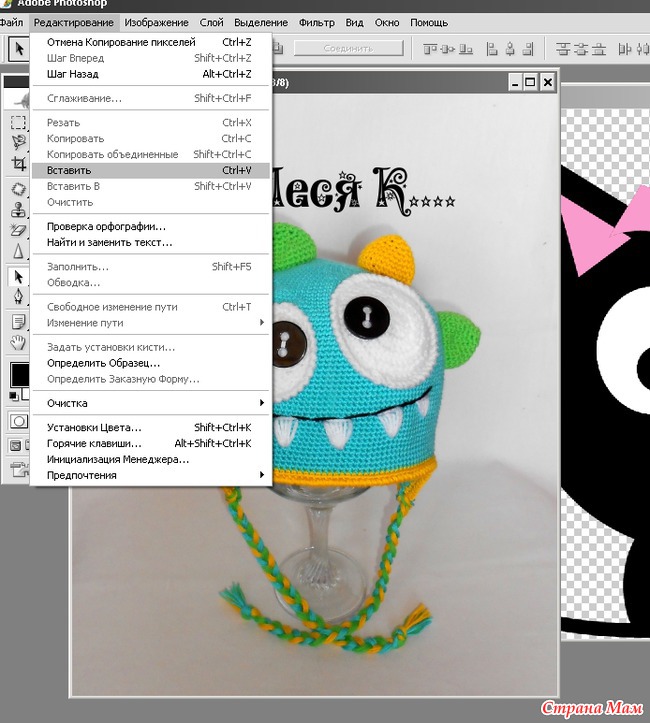Viewport: 650px width, 723px height.
Task: Pick the Clone Stamp tool
Action: [x=18, y=210]
